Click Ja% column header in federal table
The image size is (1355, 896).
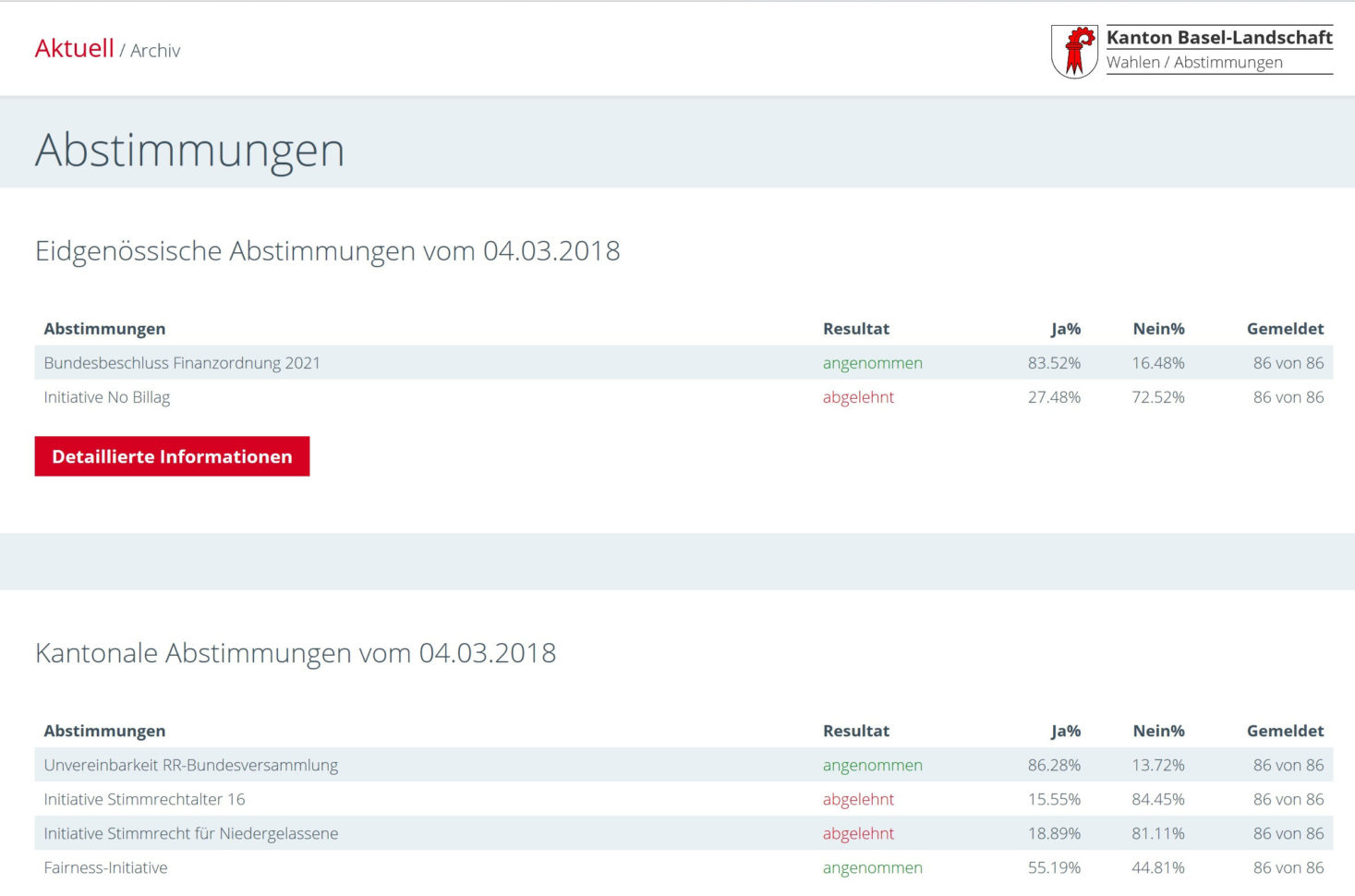[1065, 329]
